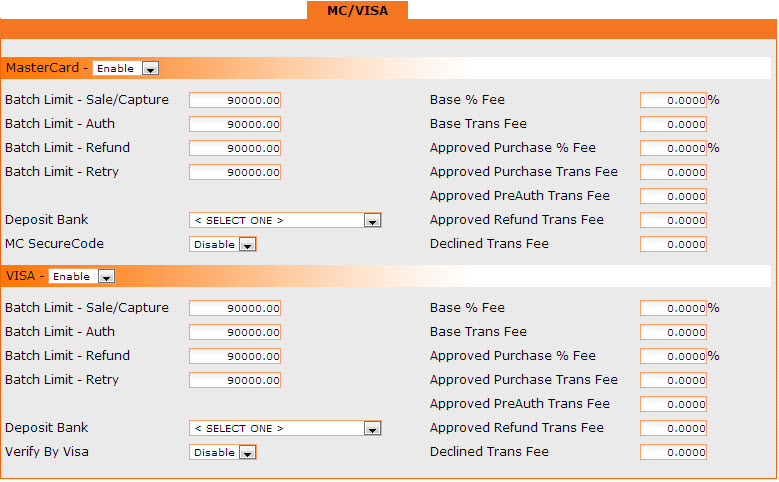This screenshot has height=482, width=779.
Task: Expand VISA Deposit Bank dropdown
Action: 285,428
